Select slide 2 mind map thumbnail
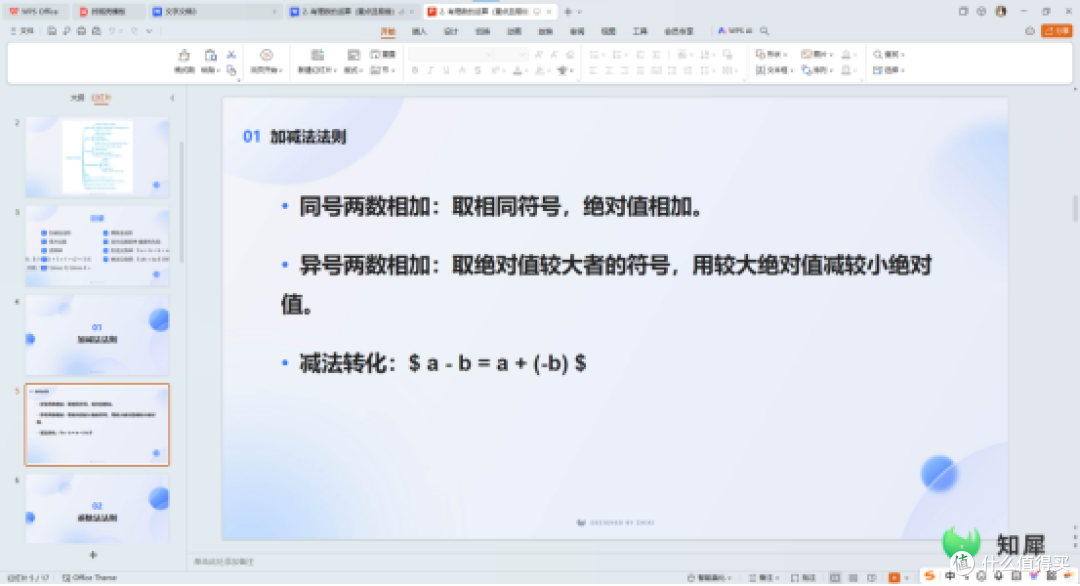 pos(97,157)
